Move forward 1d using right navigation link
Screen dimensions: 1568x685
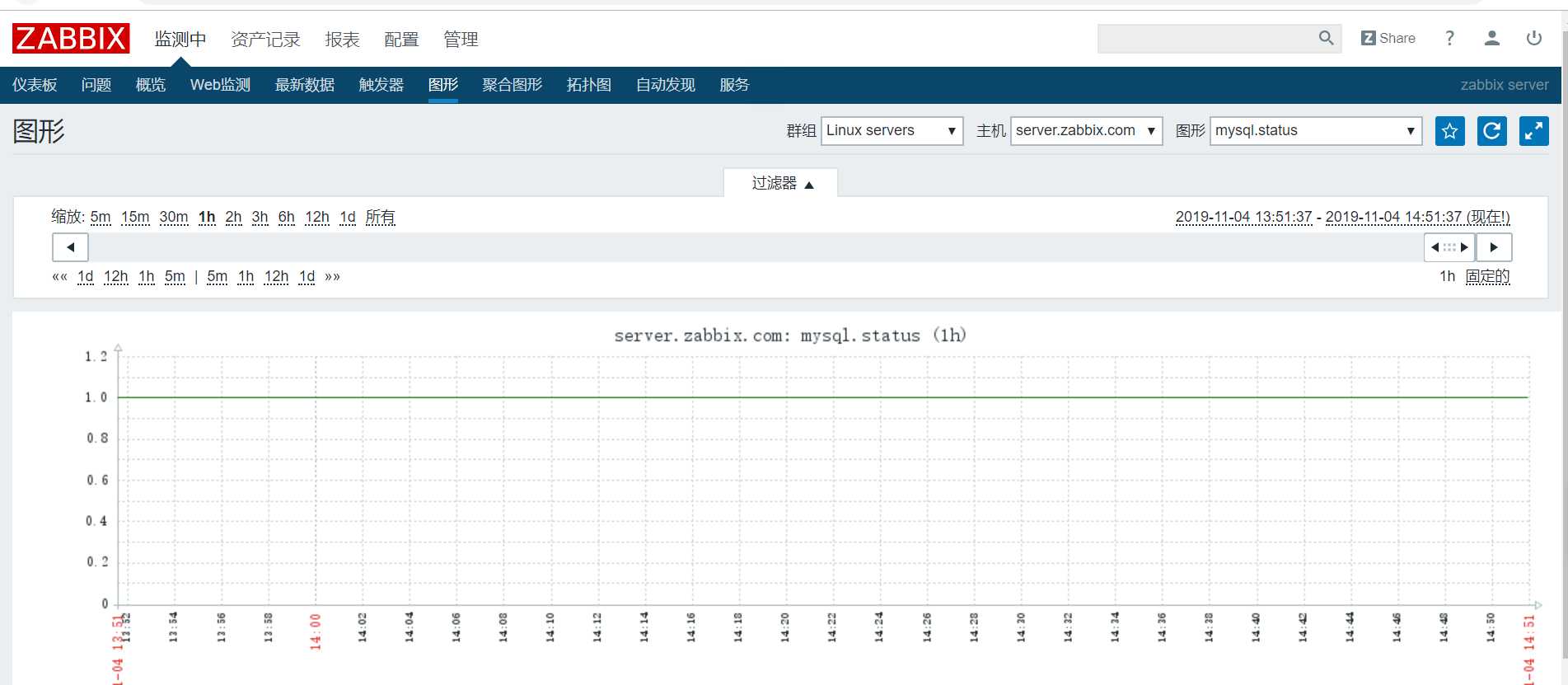(x=307, y=276)
